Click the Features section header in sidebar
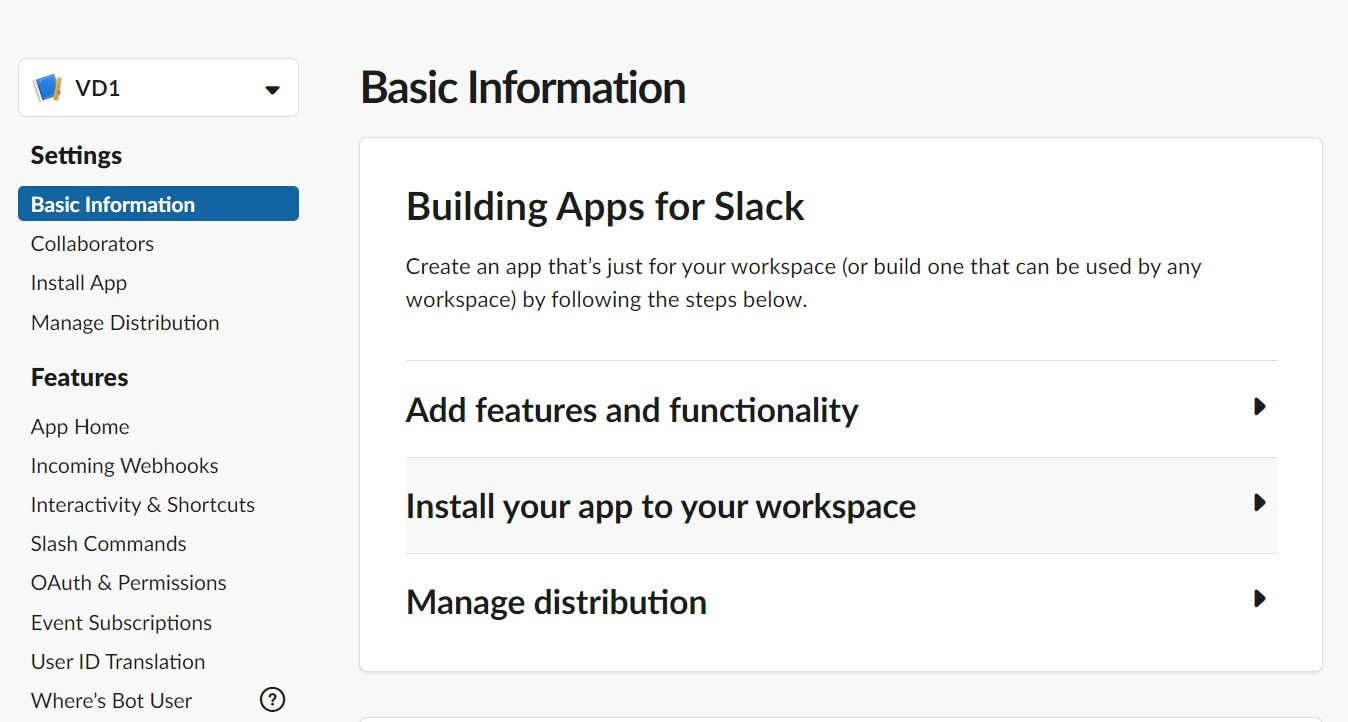Viewport: 1348px width, 722px height. click(x=80, y=378)
